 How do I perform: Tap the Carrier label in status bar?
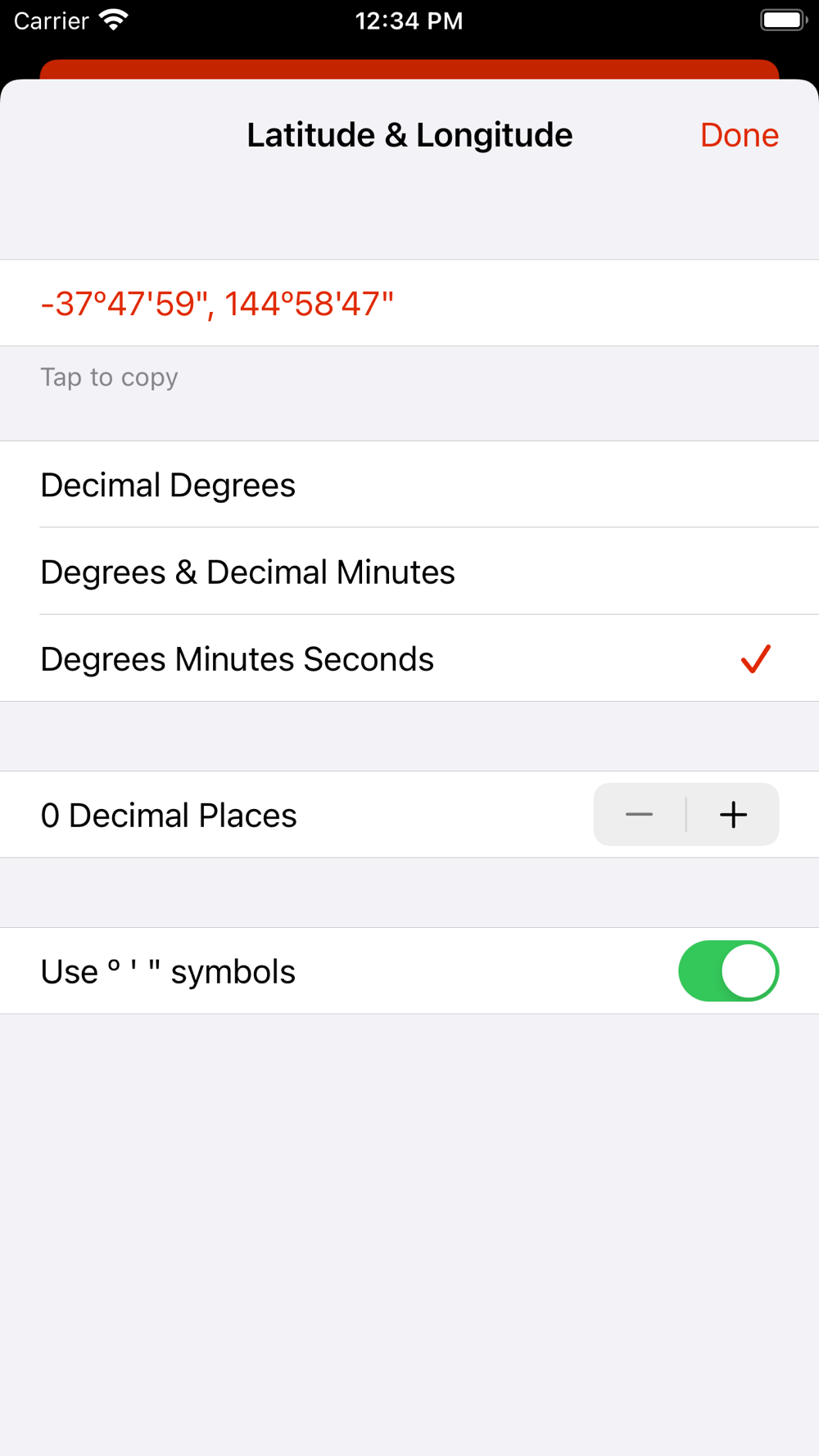pyautogui.click(x=51, y=20)
